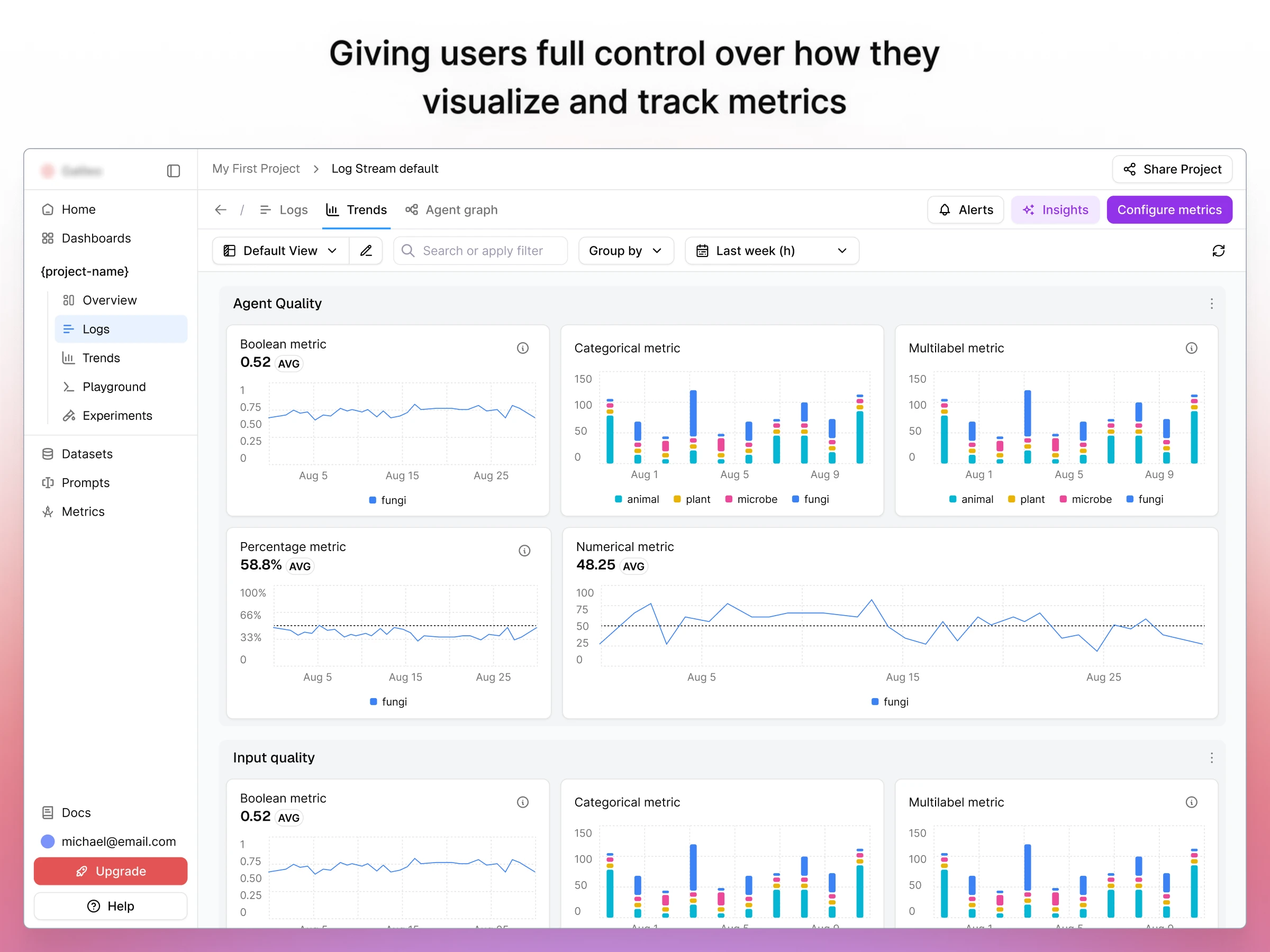Click the Configure metrics button
This screenshot has height=952, width=1270.
coord(1169,210)
